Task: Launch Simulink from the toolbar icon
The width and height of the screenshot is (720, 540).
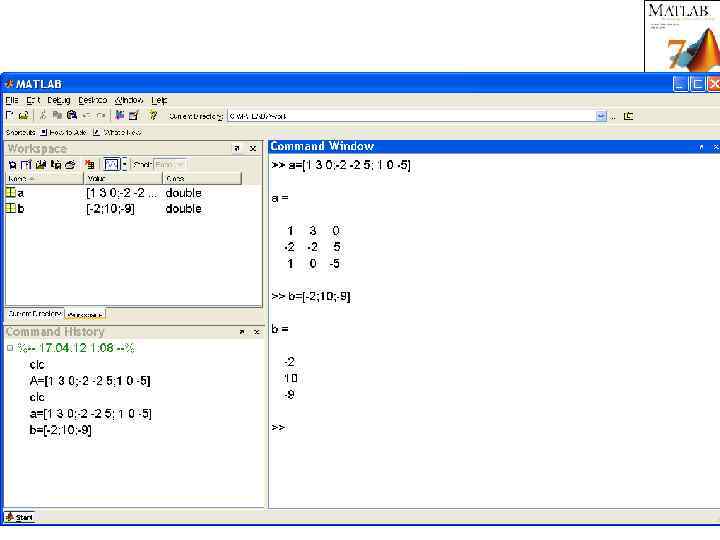Action: 120,116
